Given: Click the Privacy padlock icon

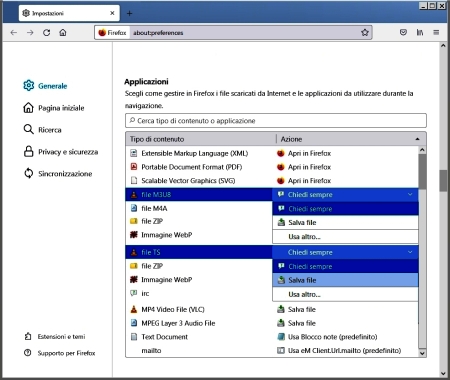Looking at the screenshot, I should pyautogui.click(x=29, y=151).
